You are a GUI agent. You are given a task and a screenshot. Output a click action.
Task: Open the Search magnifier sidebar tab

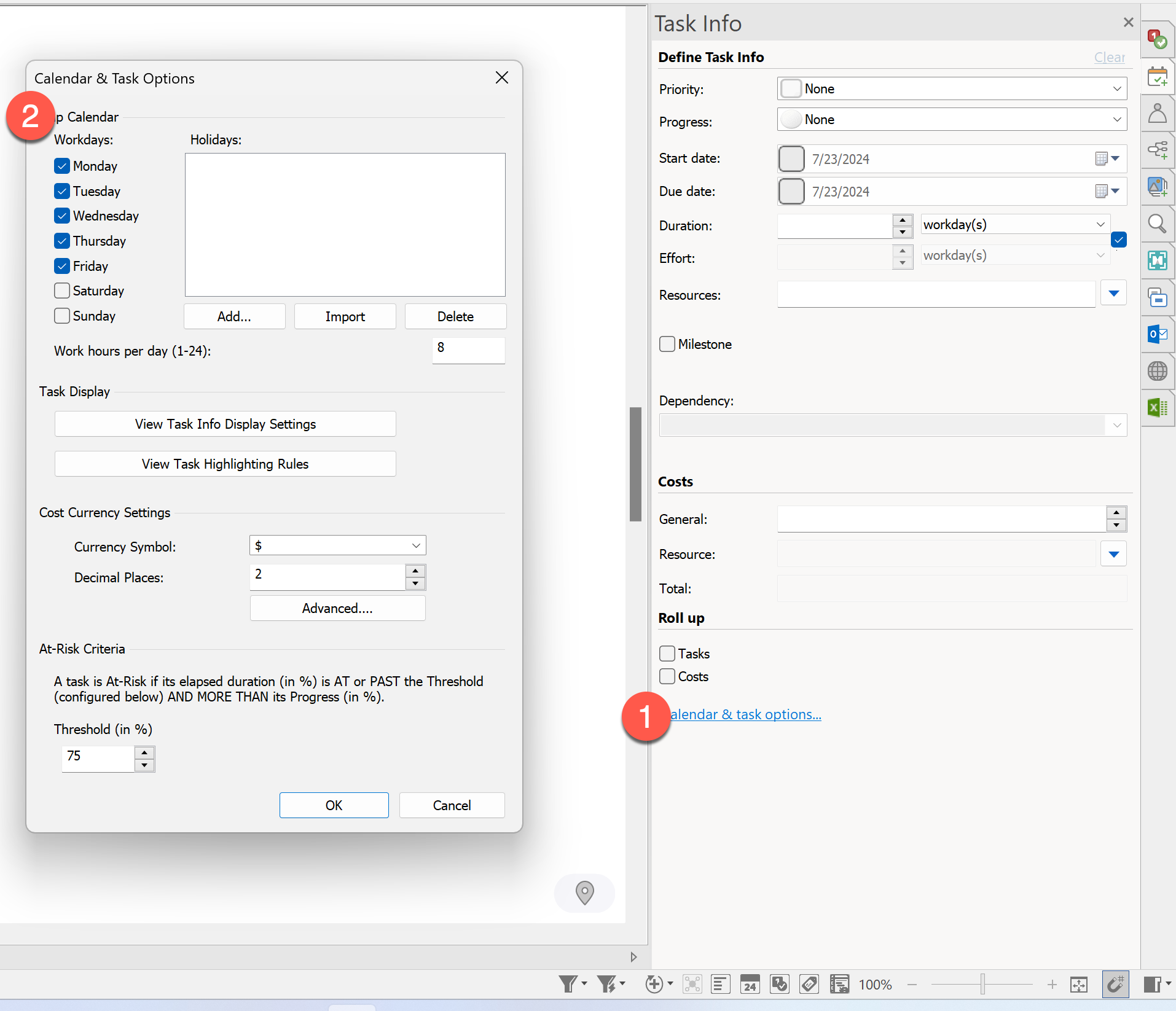pos(1158,224)
